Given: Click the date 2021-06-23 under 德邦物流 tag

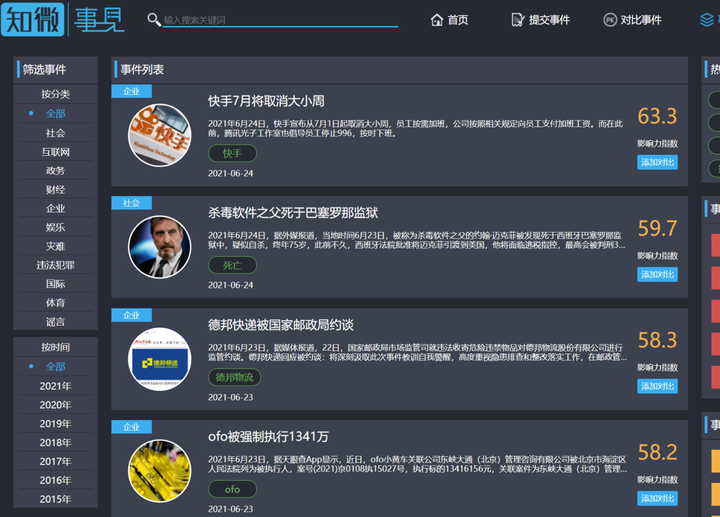Looking at the screenshot, I should point(231,398).
